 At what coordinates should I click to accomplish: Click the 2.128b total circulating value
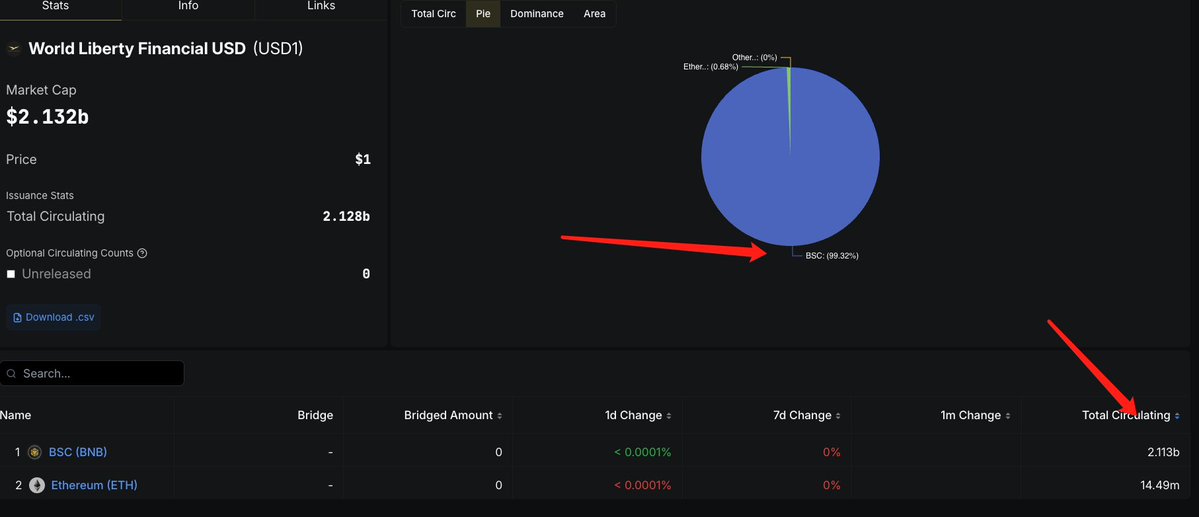(346, 216)
